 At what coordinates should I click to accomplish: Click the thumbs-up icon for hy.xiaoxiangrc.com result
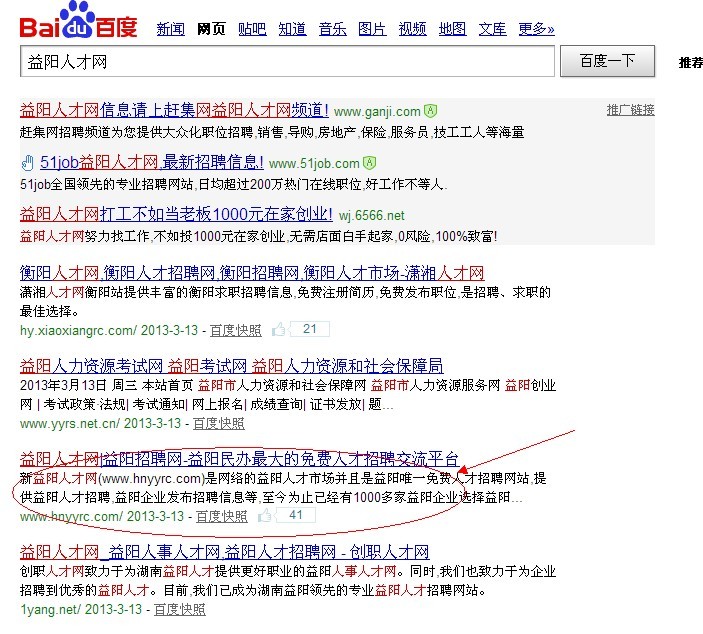point(278,330)
